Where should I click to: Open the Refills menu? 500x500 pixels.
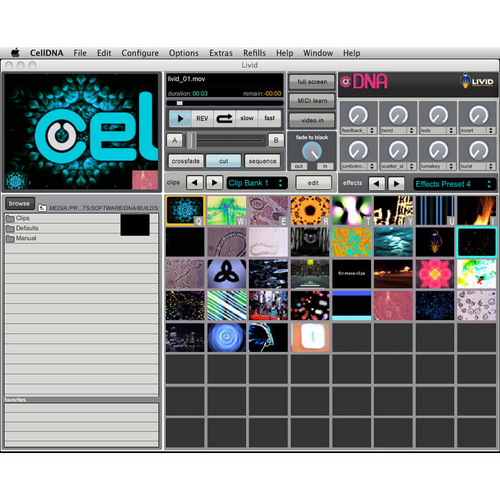pos(254,53)
